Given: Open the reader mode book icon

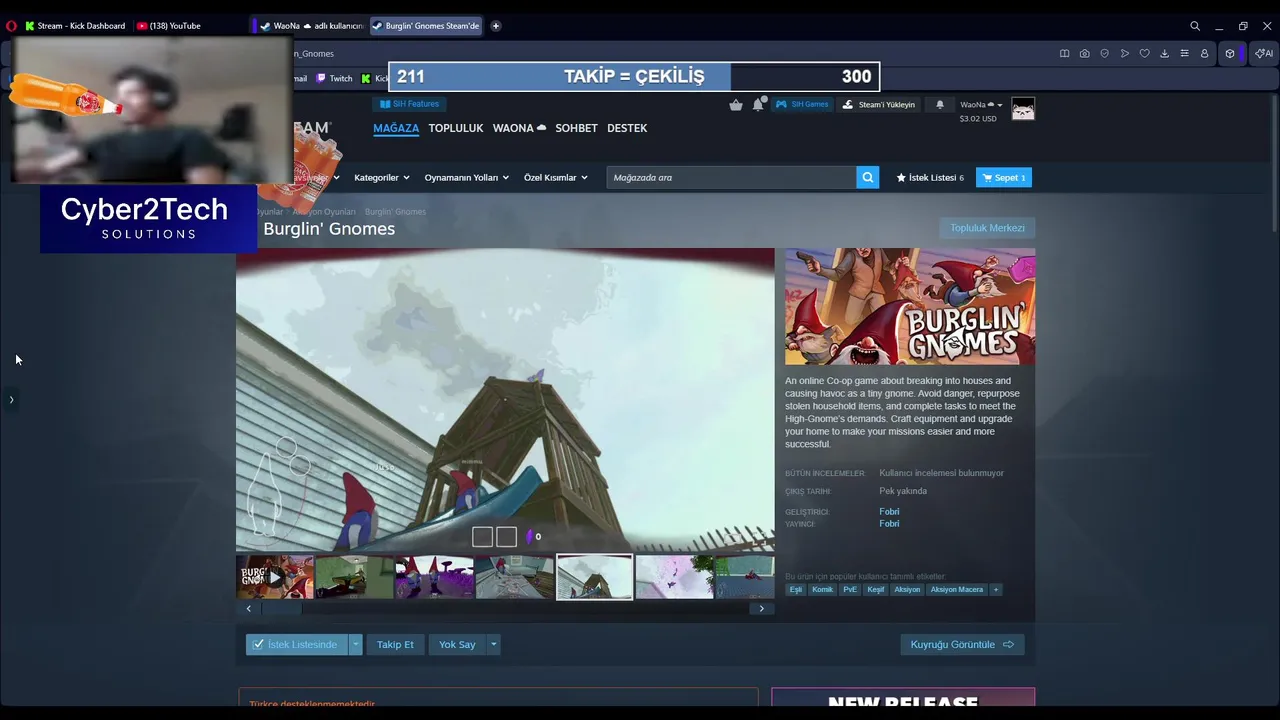Looking at the screenshot, I should pos(1064,53).
